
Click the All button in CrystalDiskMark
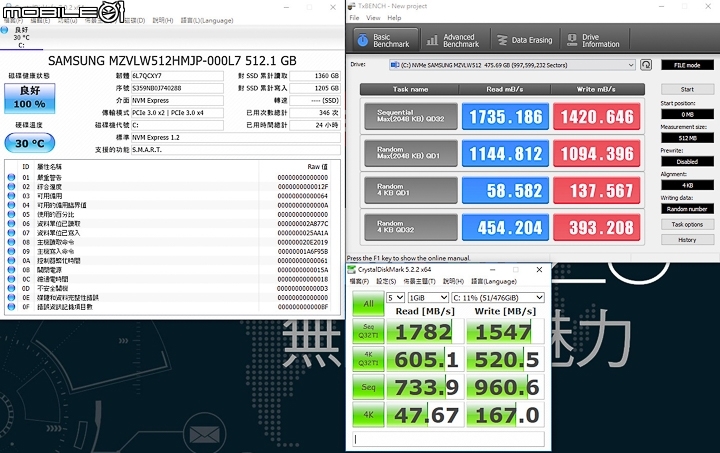[x=368, y=303]
